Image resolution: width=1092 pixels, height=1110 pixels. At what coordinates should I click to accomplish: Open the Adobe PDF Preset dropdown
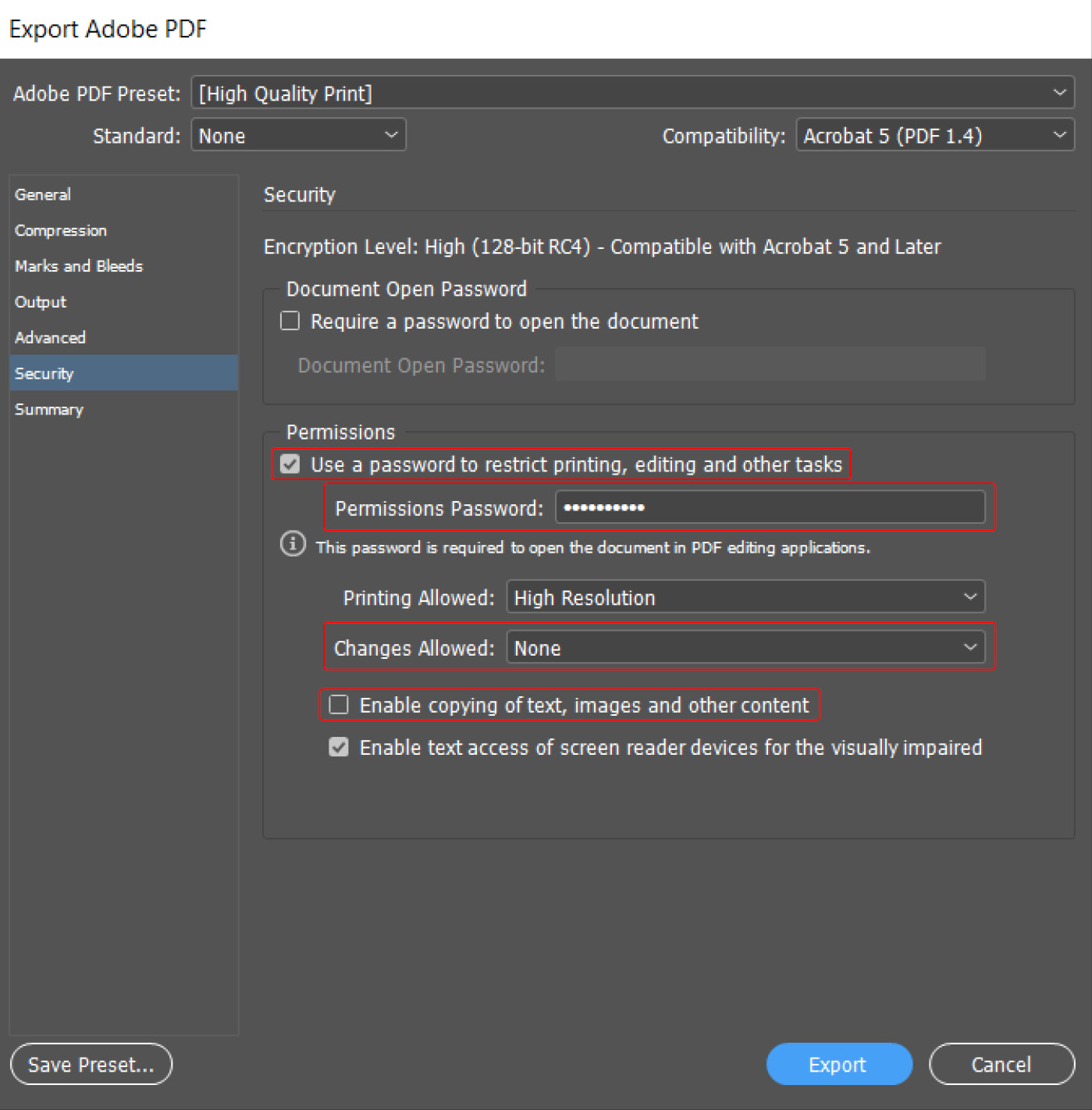click(632, 93)
